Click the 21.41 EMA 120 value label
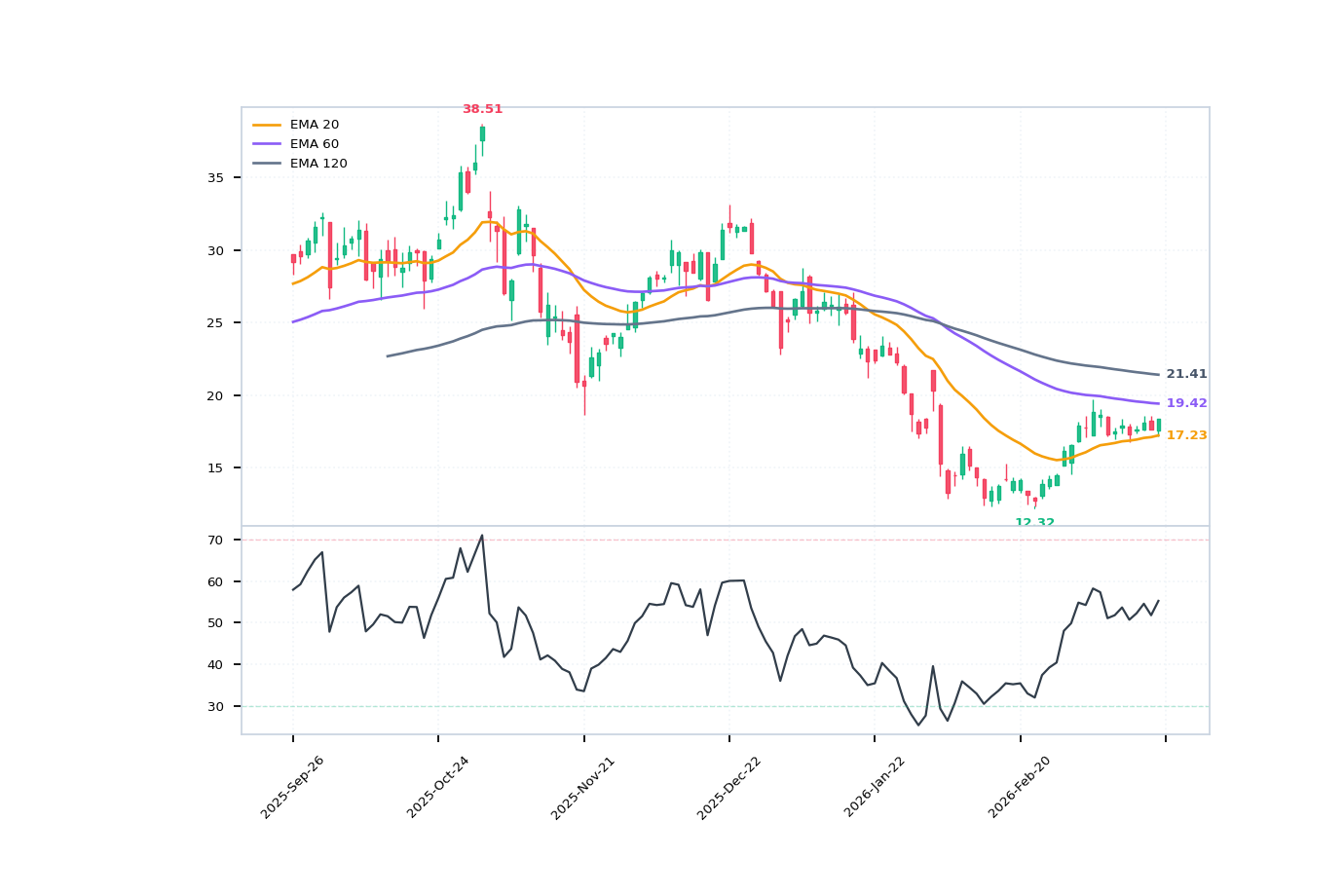 click(x=1186, y=374)
